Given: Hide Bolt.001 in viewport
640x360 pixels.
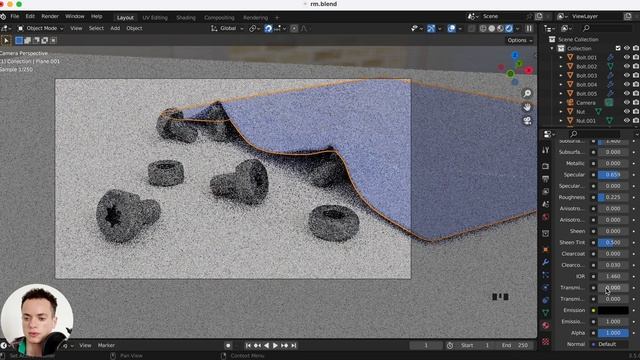Looking at the screenshot, I should tap(627, 58).
